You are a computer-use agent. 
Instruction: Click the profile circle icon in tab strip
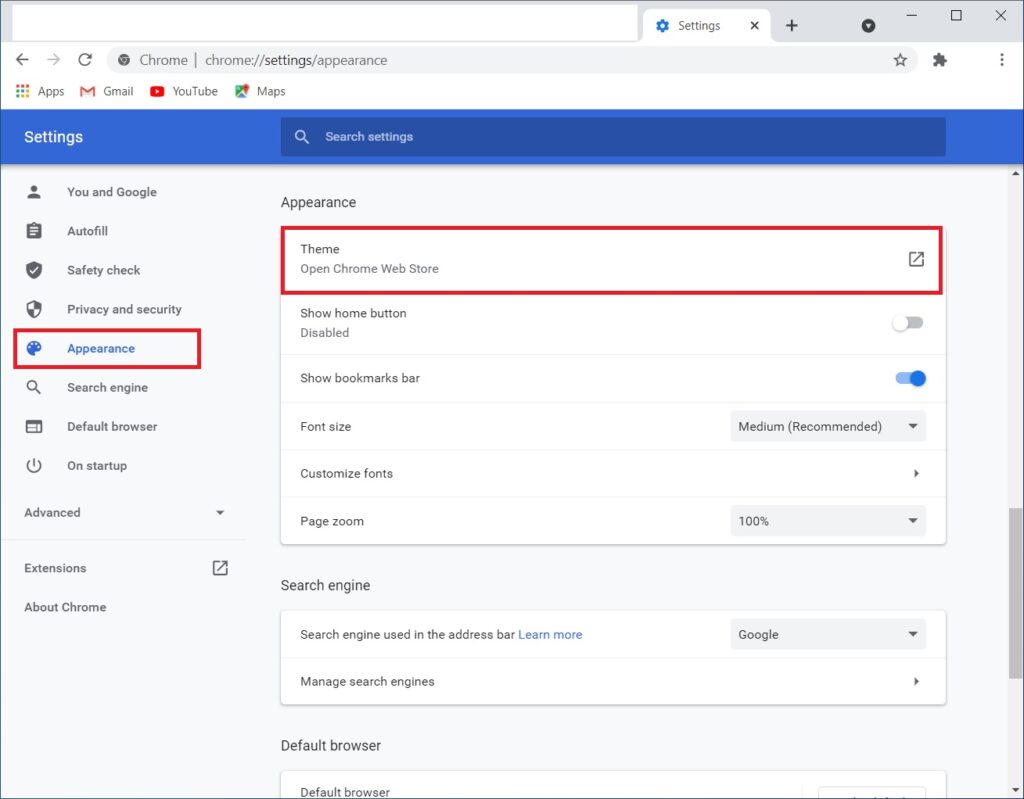tap(868, 25)
